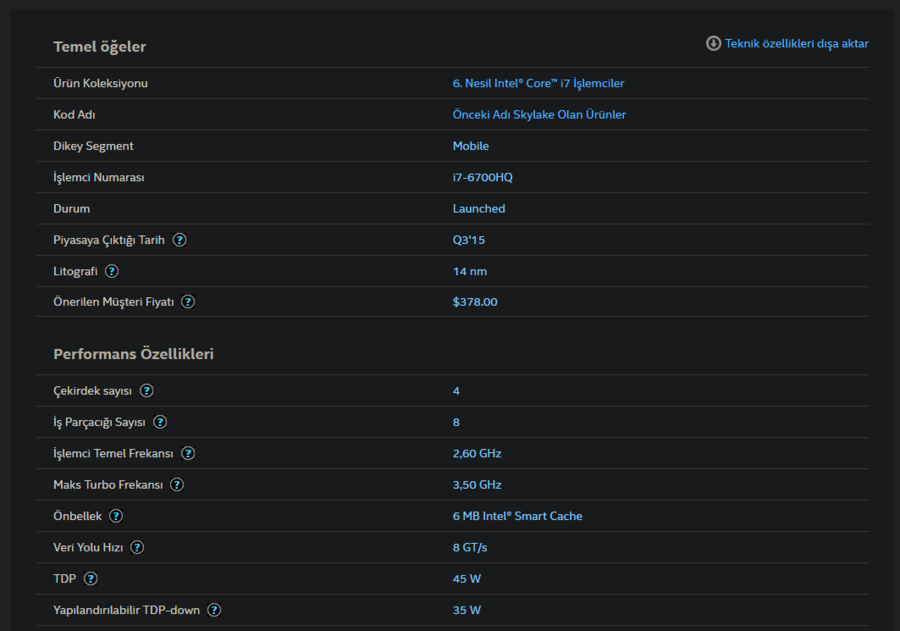Click the Önbellek label text
Viewport: 900px width, 631px height.
click(77, 516)
